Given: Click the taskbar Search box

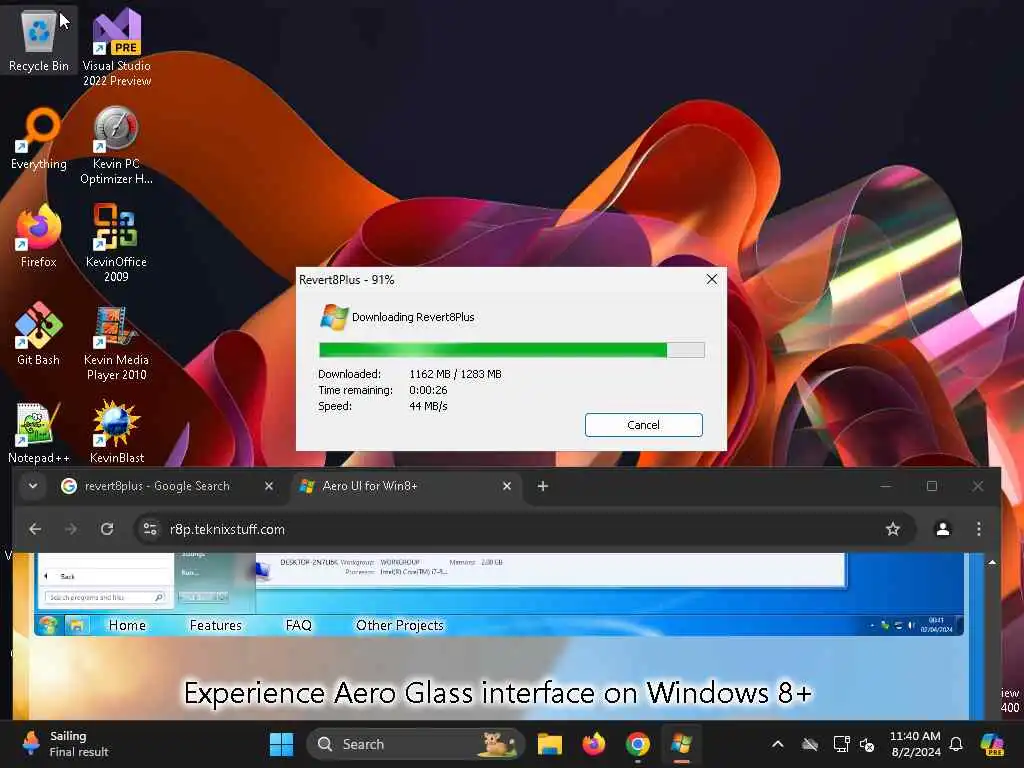Looking at the screenshot, I should [416, 744].
